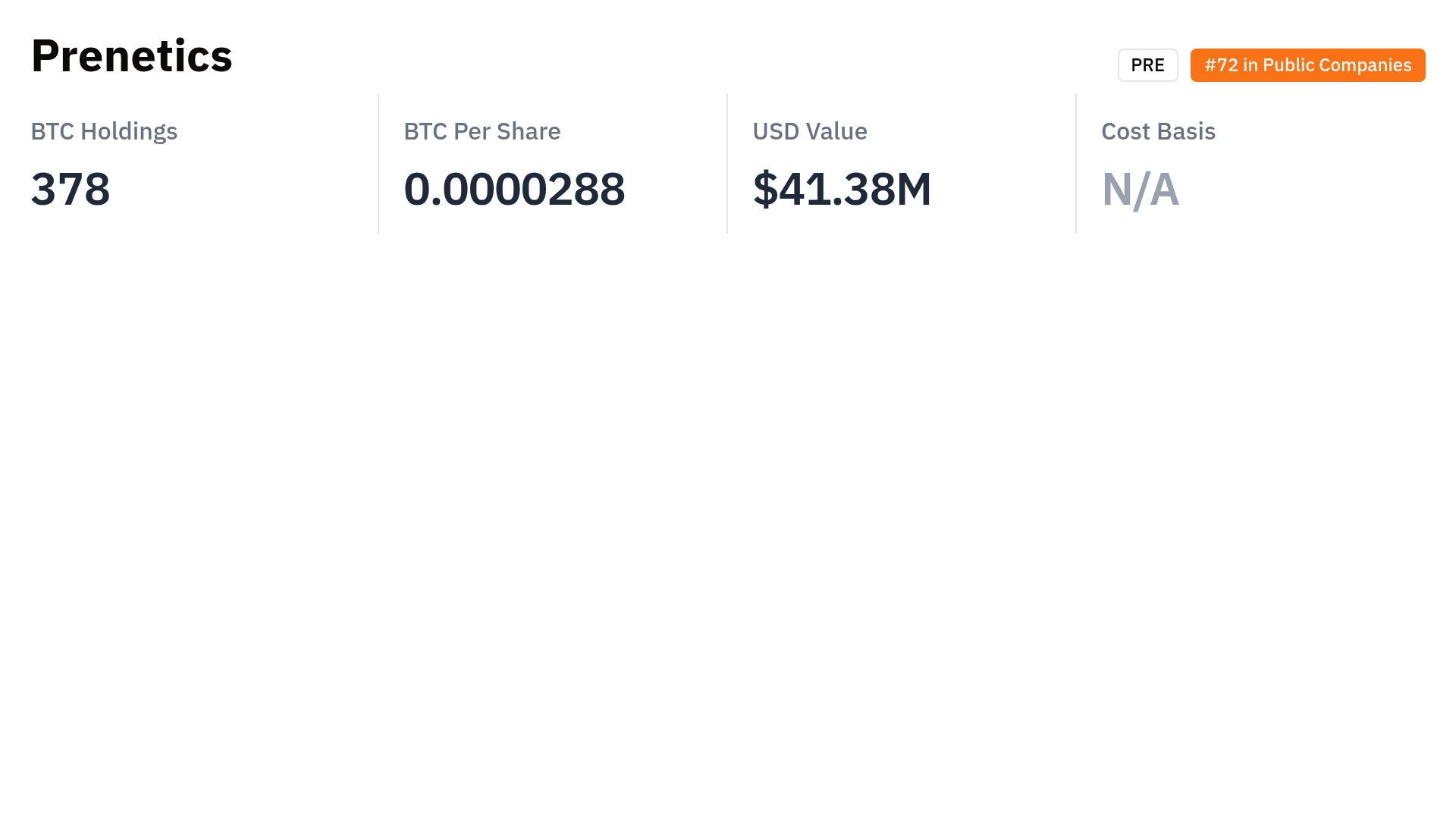Select the $41.38M figure
This screenshot has width=1456, height=819.
[x=842, y=189]
